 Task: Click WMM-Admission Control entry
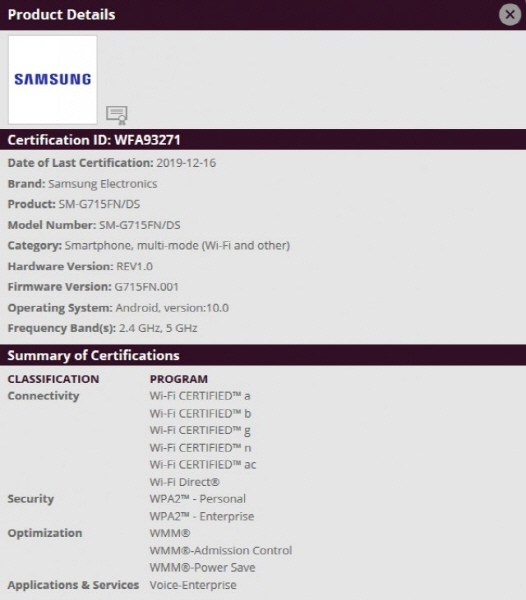pos(221,551)
